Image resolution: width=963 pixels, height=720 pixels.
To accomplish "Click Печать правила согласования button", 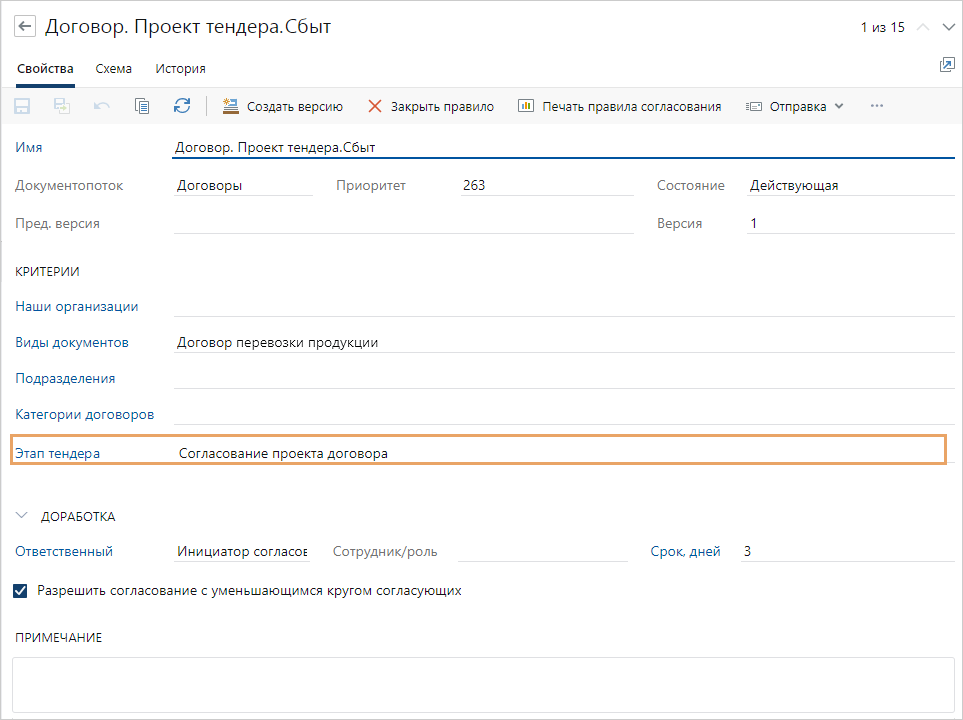I will tap(619, 106).
